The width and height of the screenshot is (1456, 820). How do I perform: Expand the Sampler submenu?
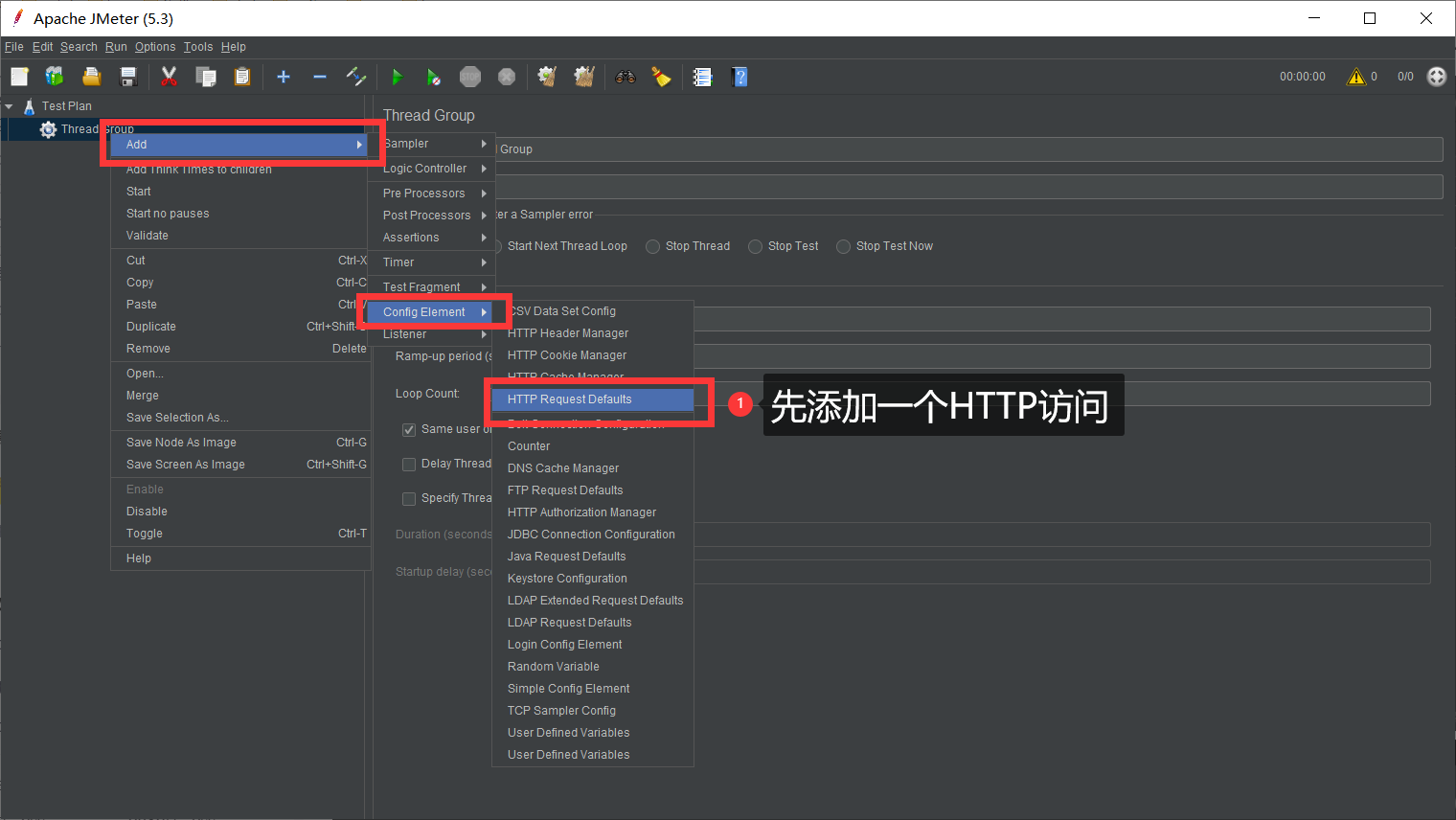pos(431,144)
